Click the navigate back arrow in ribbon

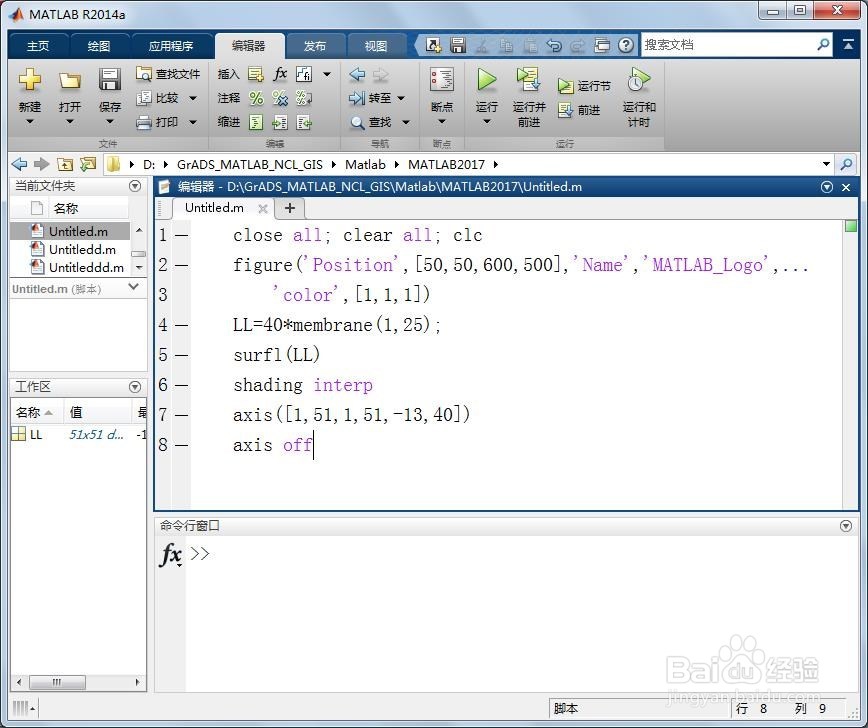point(358,74)
